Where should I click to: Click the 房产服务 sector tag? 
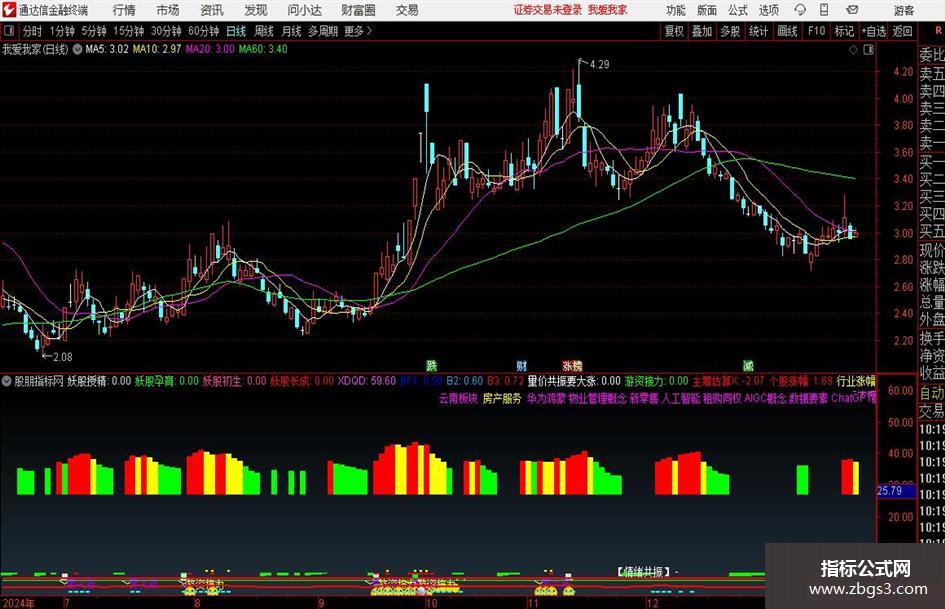pyautogui.click(x=502, y=399)
